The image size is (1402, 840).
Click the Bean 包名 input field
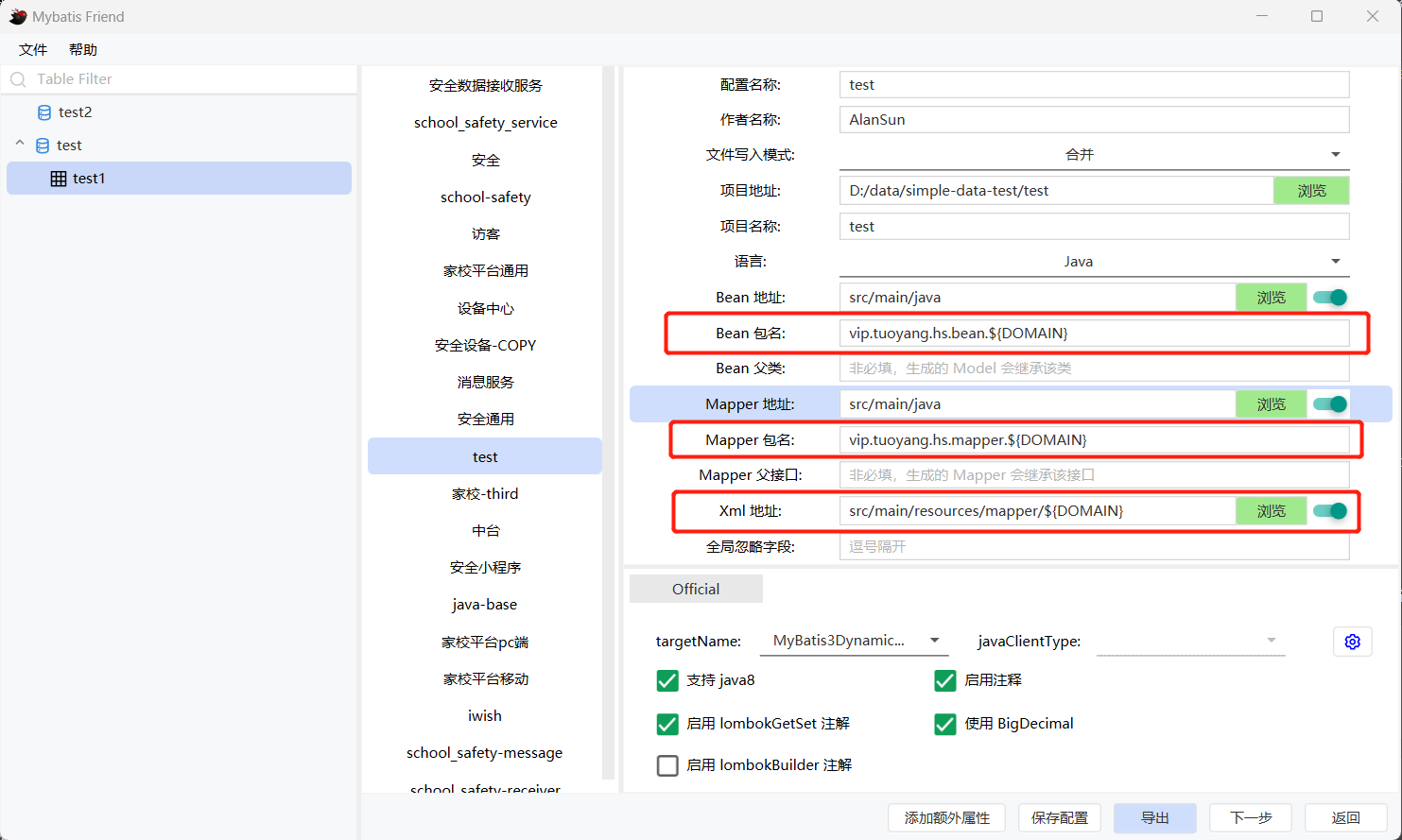click(x=1094, y=334)
